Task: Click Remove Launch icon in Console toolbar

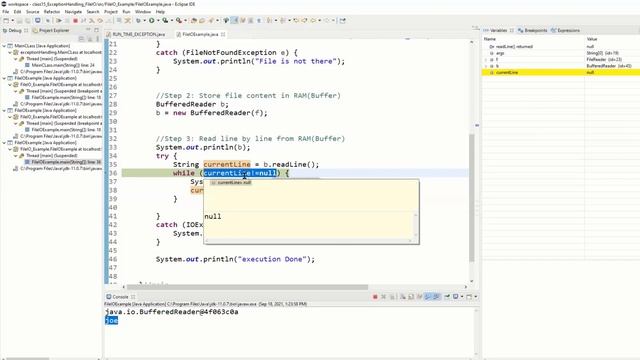Action: [x=383, y=297]
